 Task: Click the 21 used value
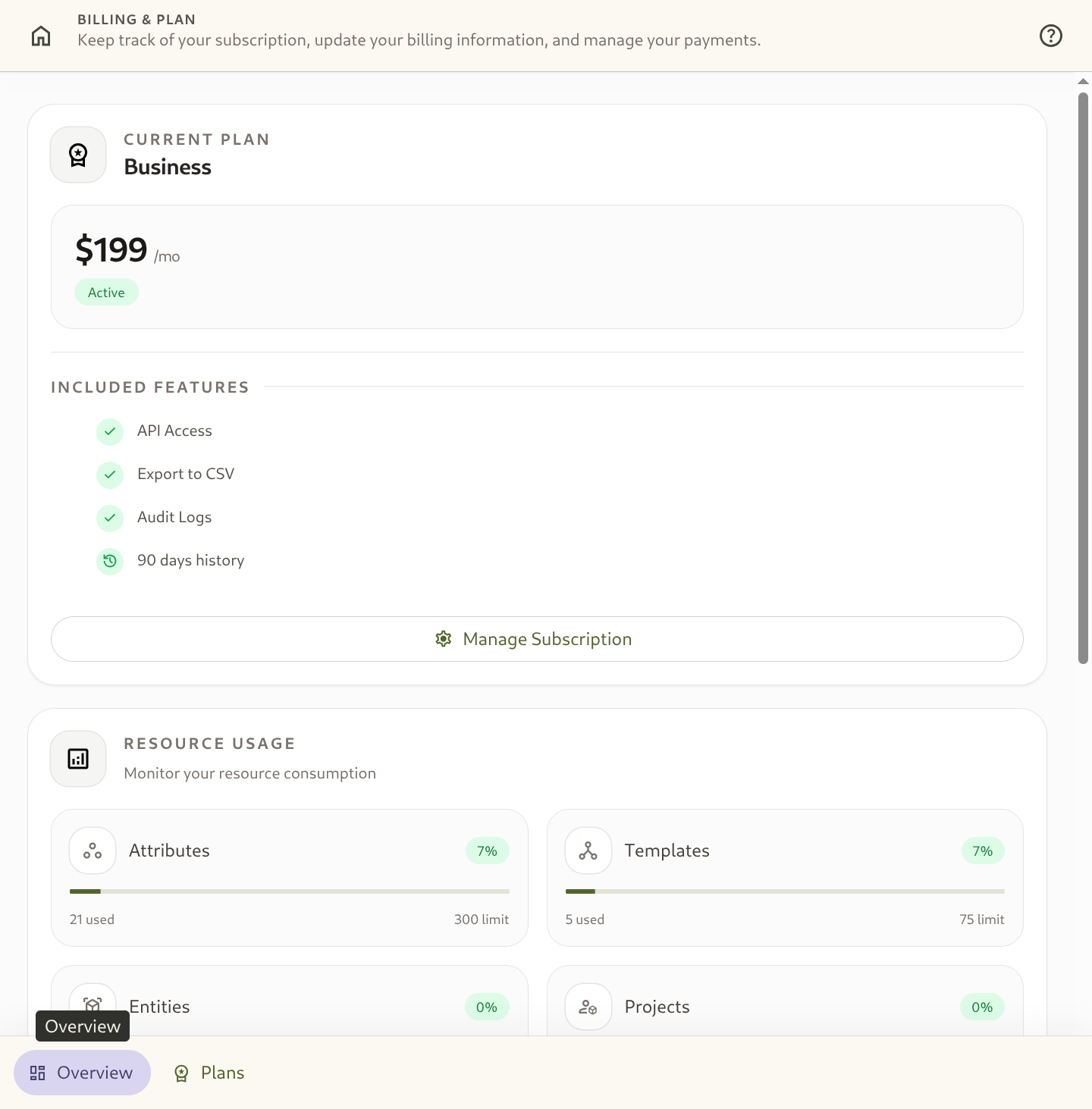coord(92,919)
